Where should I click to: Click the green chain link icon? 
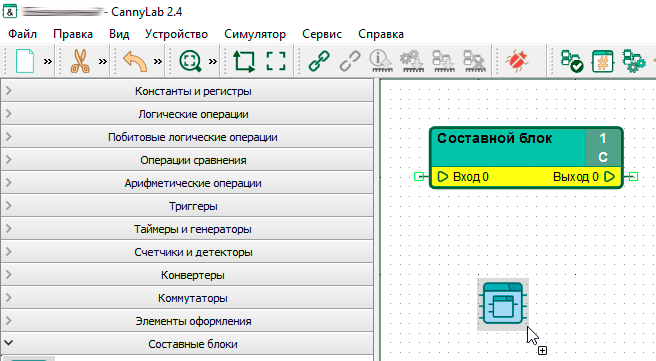point(319,61)
